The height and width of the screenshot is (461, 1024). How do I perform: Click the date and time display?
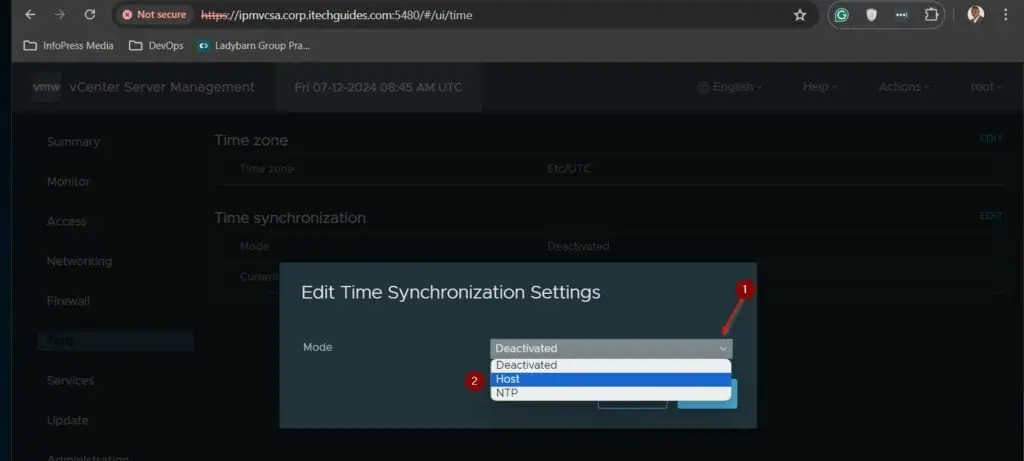tap(378, 87)
